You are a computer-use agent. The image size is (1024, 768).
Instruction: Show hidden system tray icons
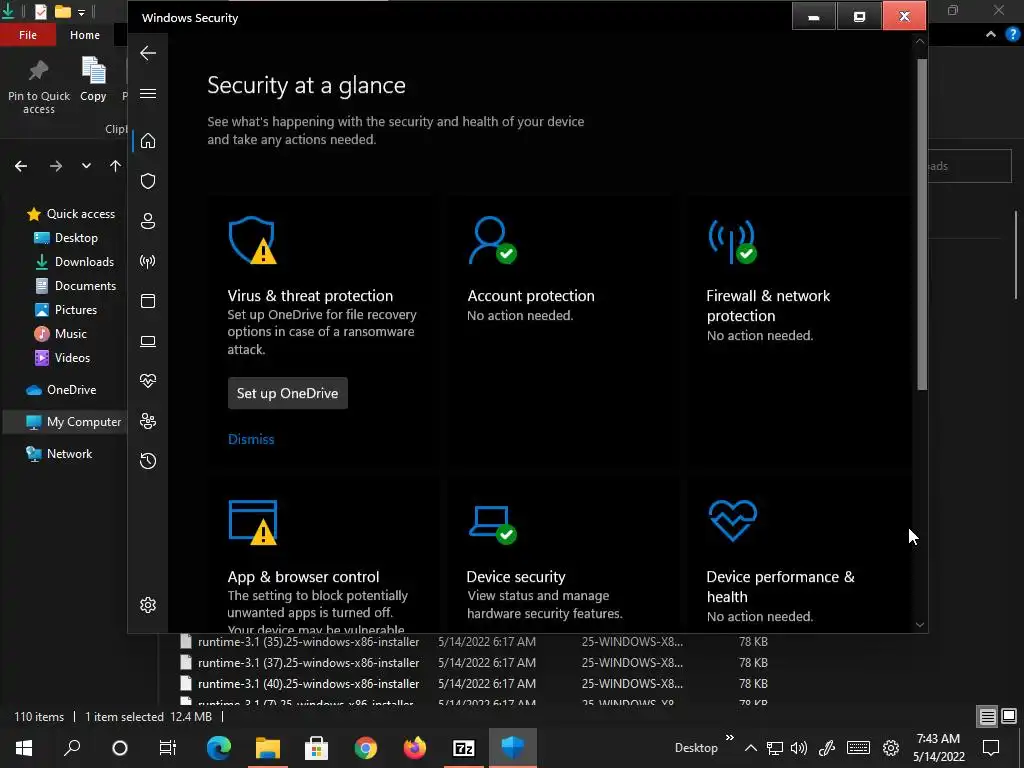coord(751,748)
